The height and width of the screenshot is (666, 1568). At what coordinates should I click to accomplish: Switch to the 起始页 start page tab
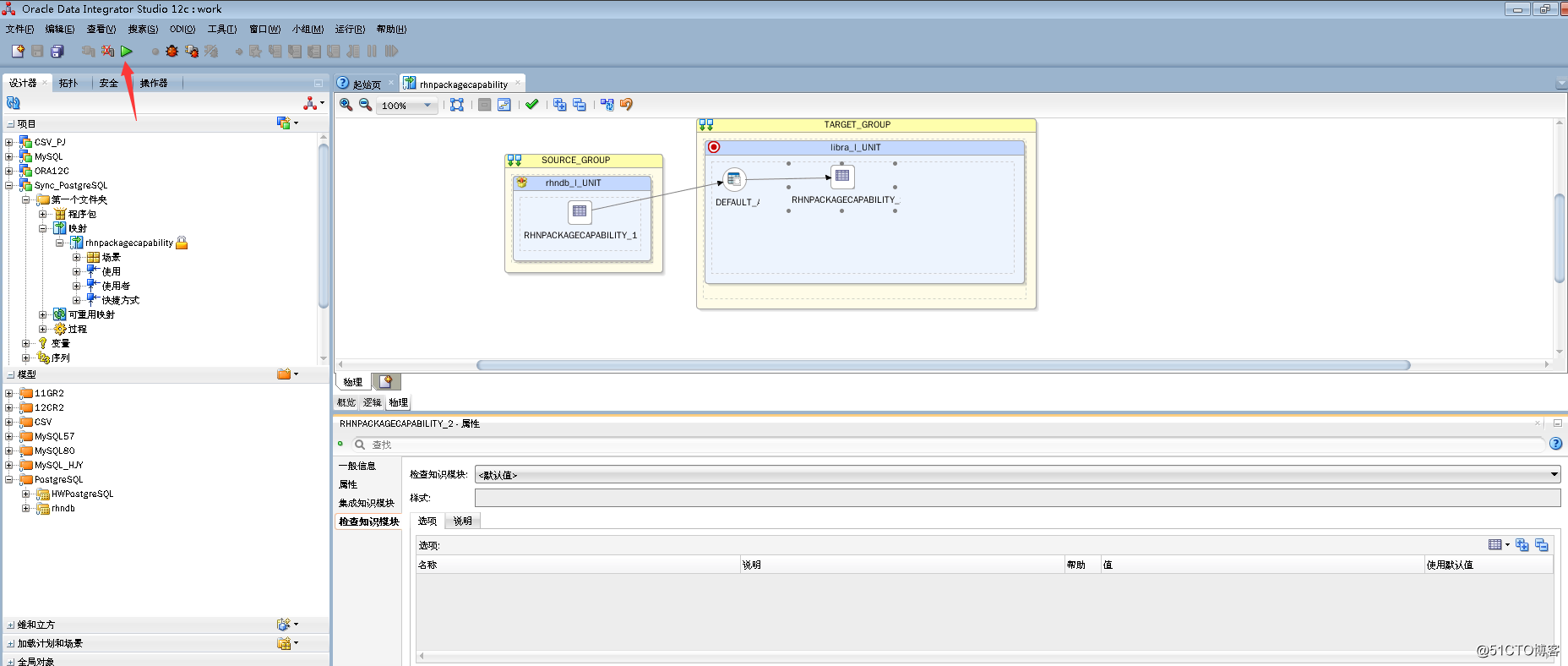pos(367,85)
